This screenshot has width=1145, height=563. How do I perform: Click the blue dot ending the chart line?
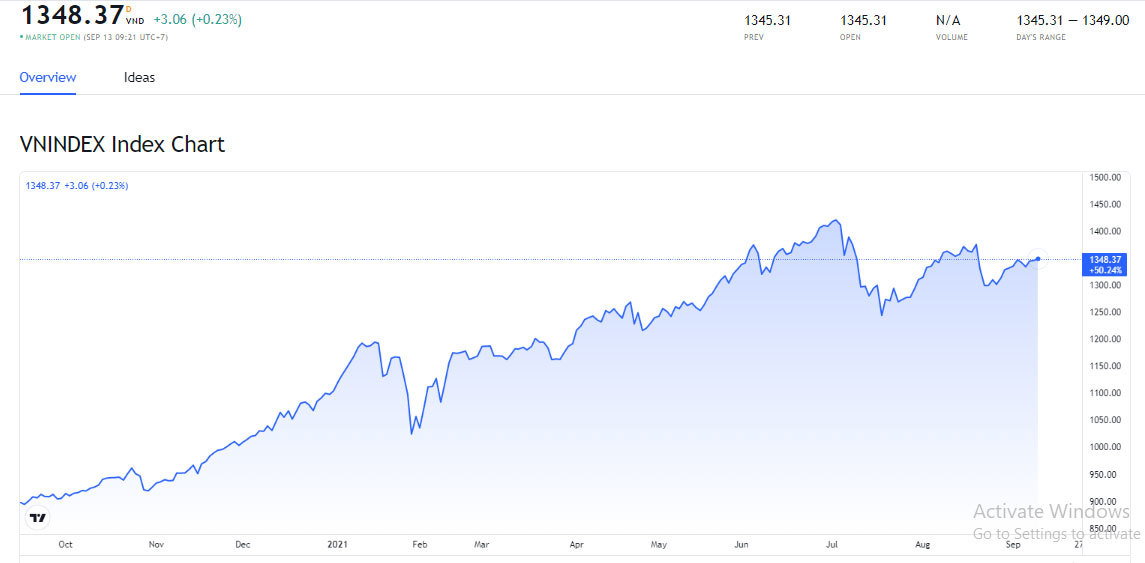point(1038,259)
